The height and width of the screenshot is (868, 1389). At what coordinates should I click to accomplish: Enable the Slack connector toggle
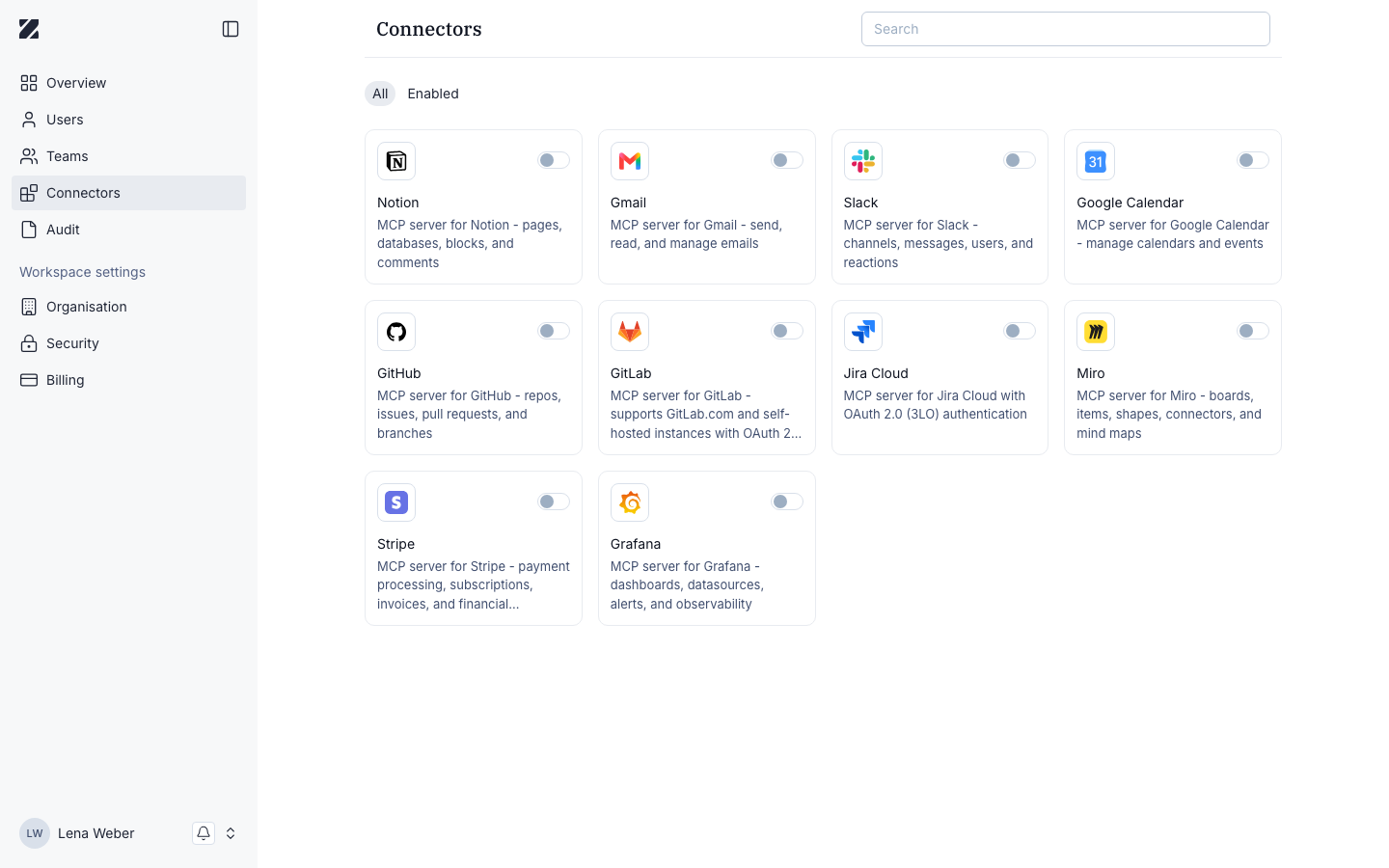1020,160
